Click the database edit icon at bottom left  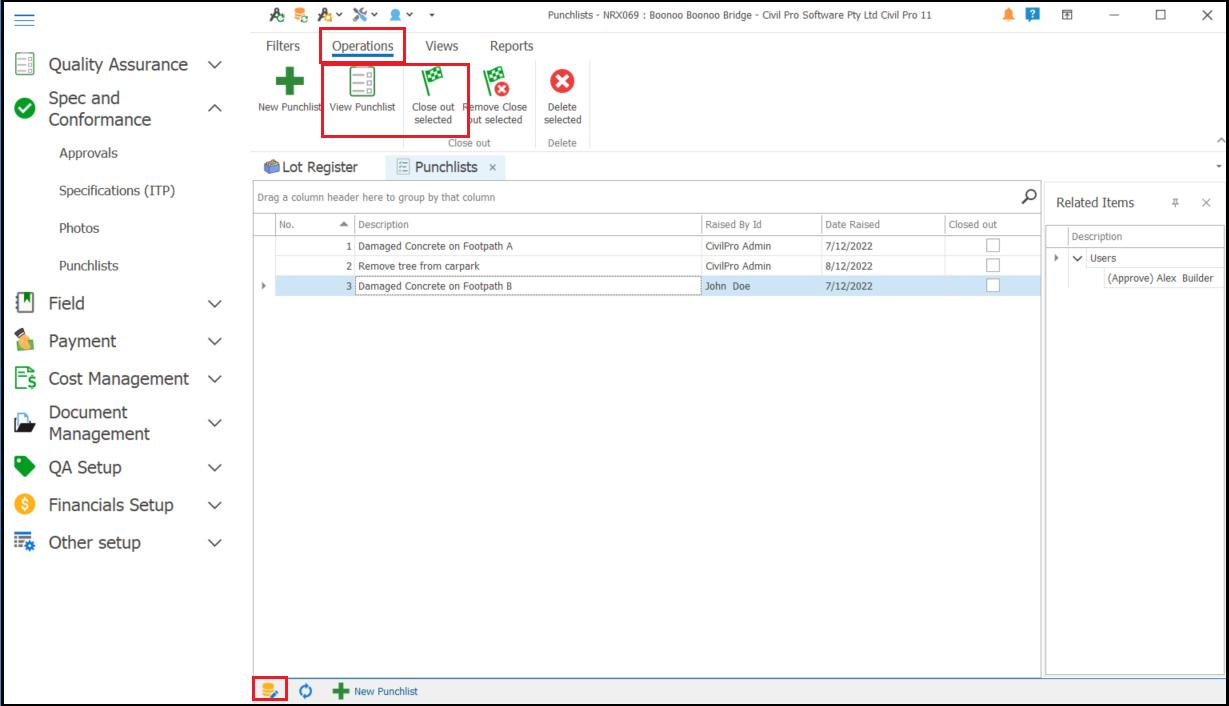pos(269,690)
